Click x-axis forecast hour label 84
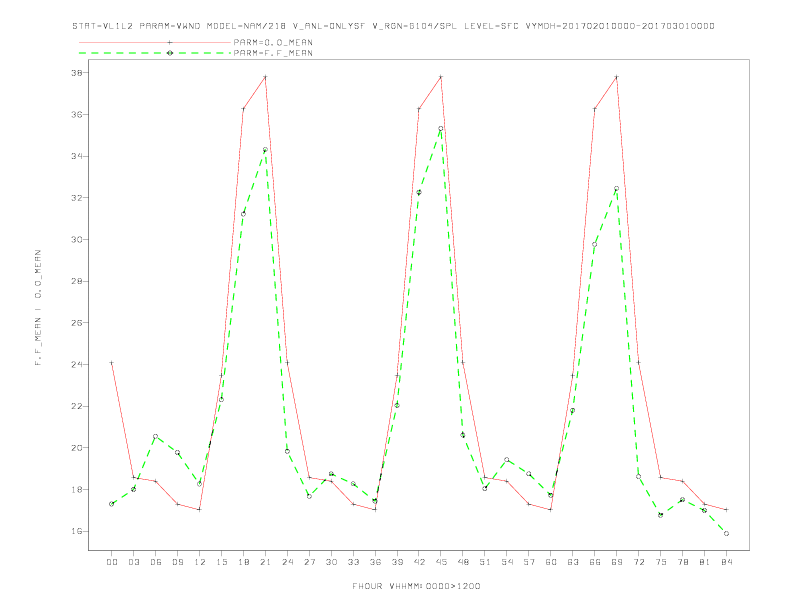Viewport: 792px width, 612px height. coord(726,562)
